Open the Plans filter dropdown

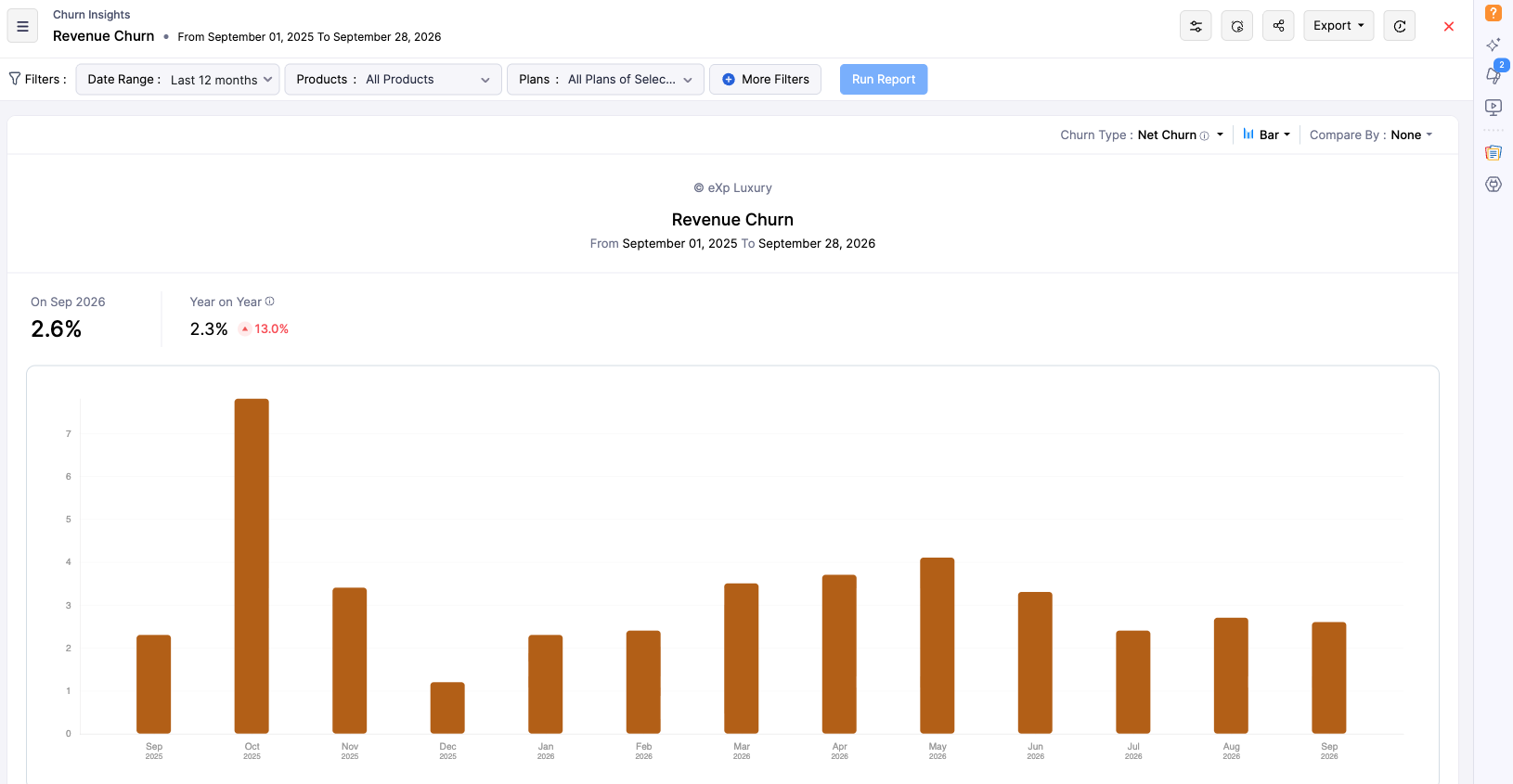(x=605, y=80)
